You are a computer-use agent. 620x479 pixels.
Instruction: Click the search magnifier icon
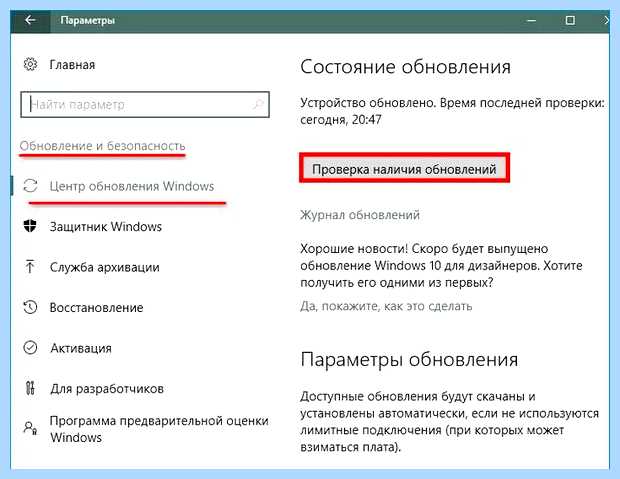tap(258, 104)
